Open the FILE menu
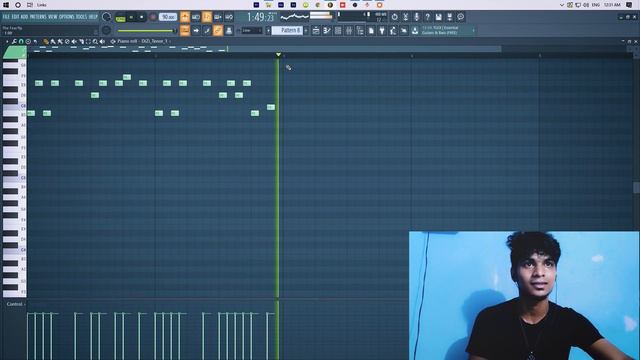640x360 pixels. tap(6, 17)
